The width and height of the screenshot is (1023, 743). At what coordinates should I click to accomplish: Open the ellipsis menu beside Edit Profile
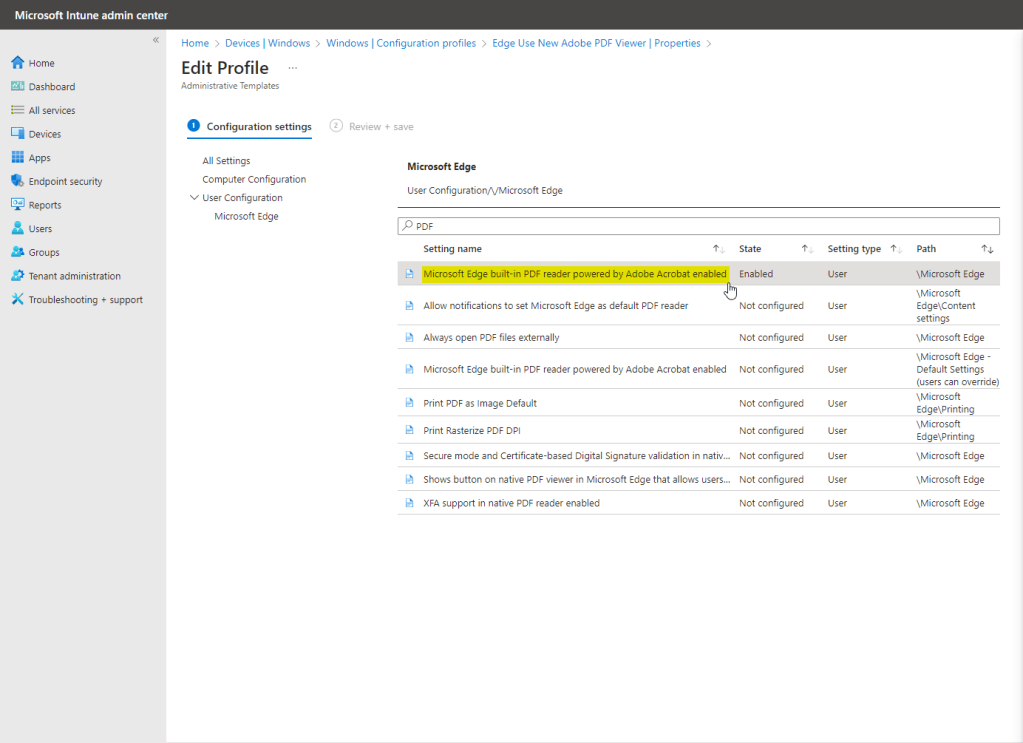(292, 68)
